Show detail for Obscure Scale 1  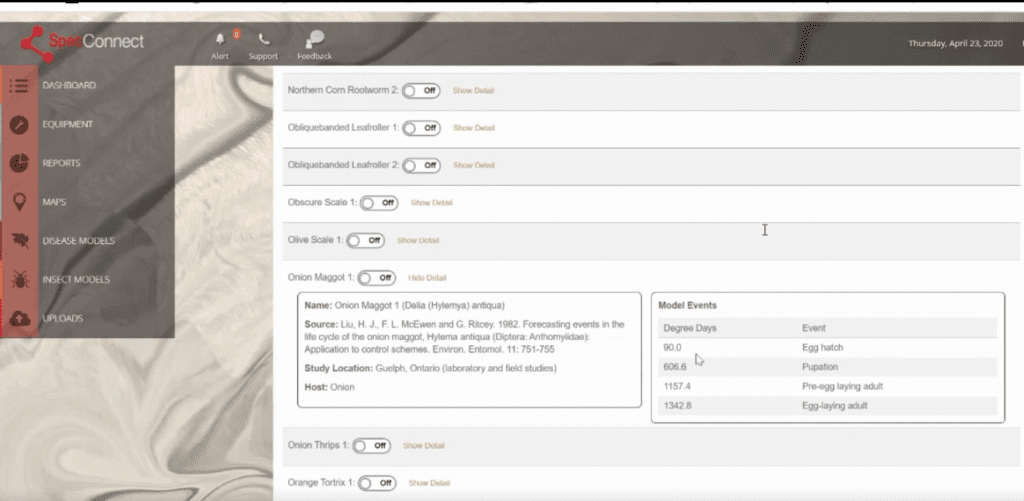pos(431,203)
